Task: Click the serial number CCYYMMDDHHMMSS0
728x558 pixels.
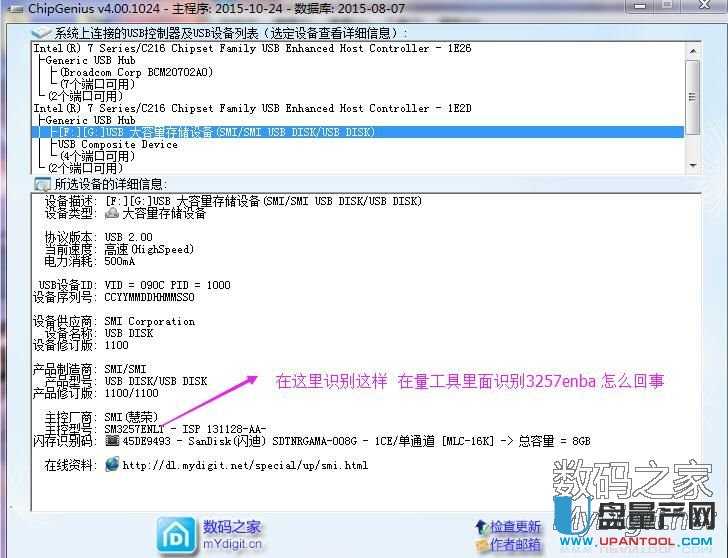Action: tap(150, 297)
